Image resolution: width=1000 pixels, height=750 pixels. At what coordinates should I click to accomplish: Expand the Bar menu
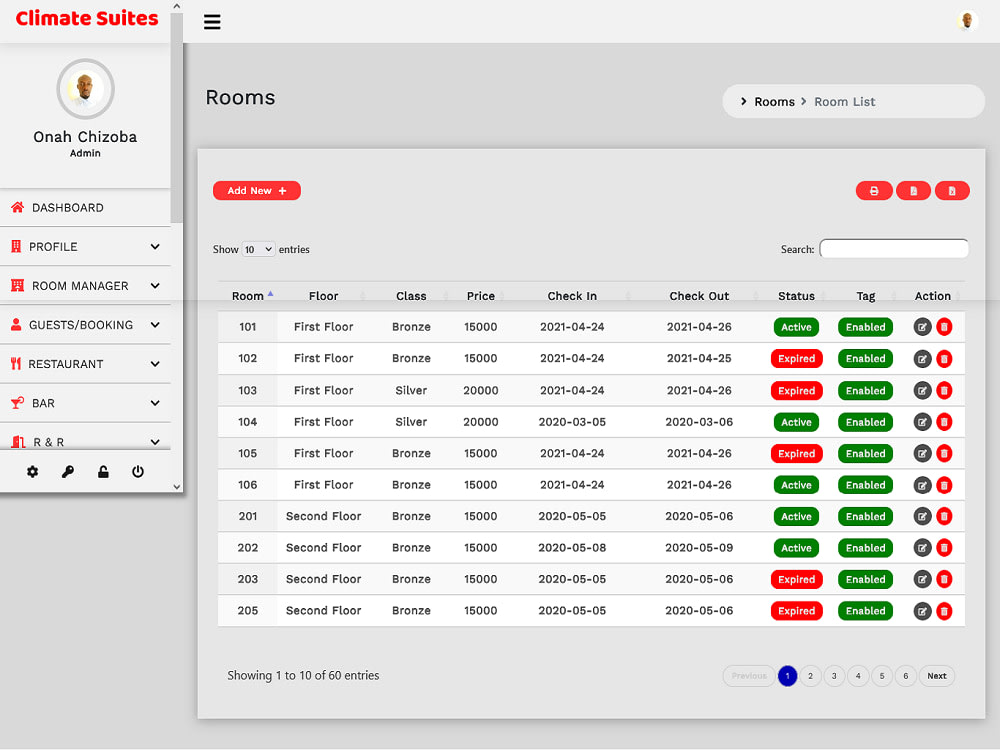[85, 403]
